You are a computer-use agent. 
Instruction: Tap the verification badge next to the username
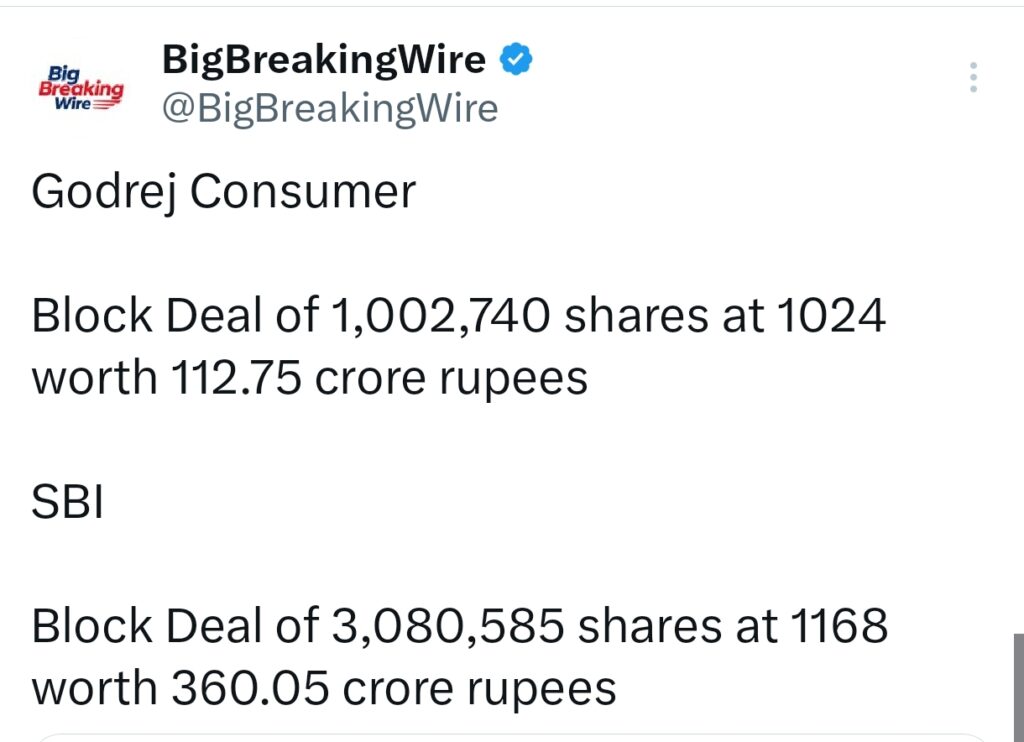[515, 59]
